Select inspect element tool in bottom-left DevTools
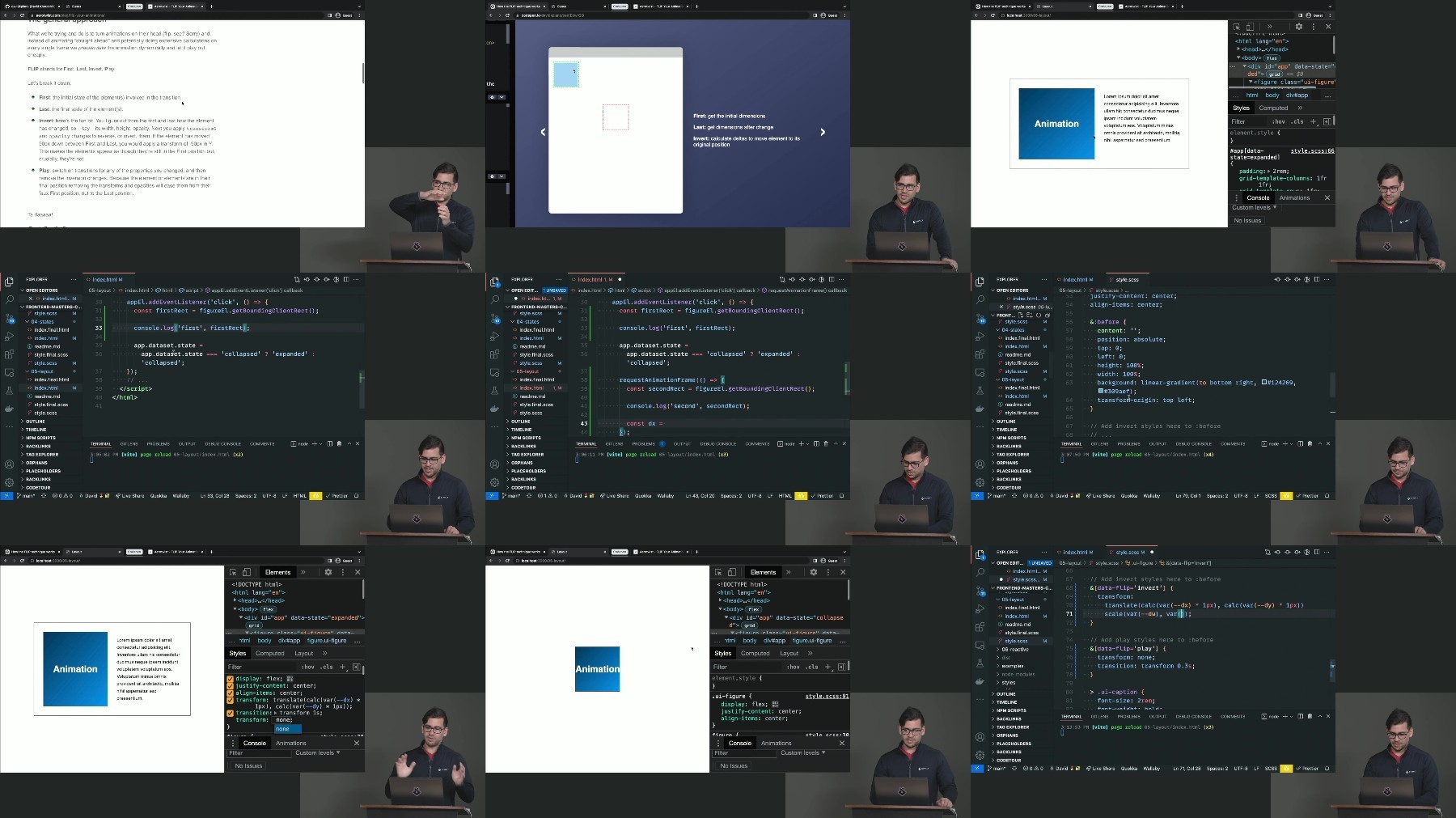This screenshot has height=818, width=1456. coord(233,572)
